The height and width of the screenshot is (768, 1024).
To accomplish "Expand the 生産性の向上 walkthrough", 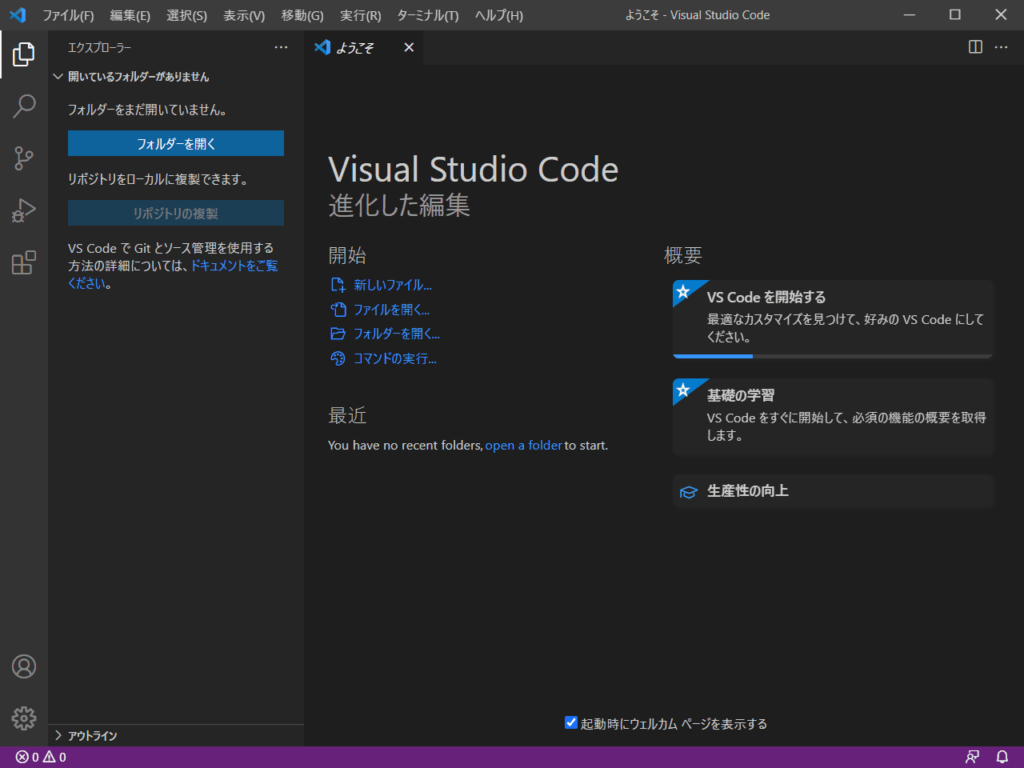I will 833,491.
